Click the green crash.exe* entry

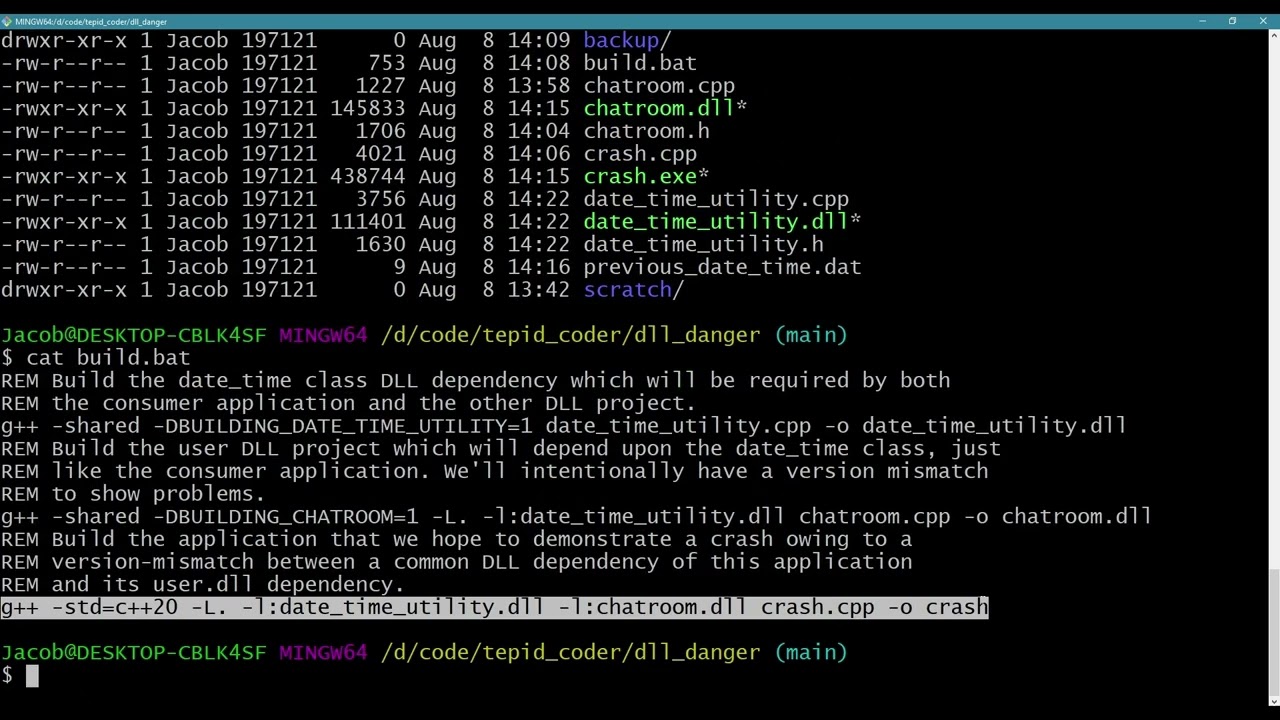click(646, 176)
